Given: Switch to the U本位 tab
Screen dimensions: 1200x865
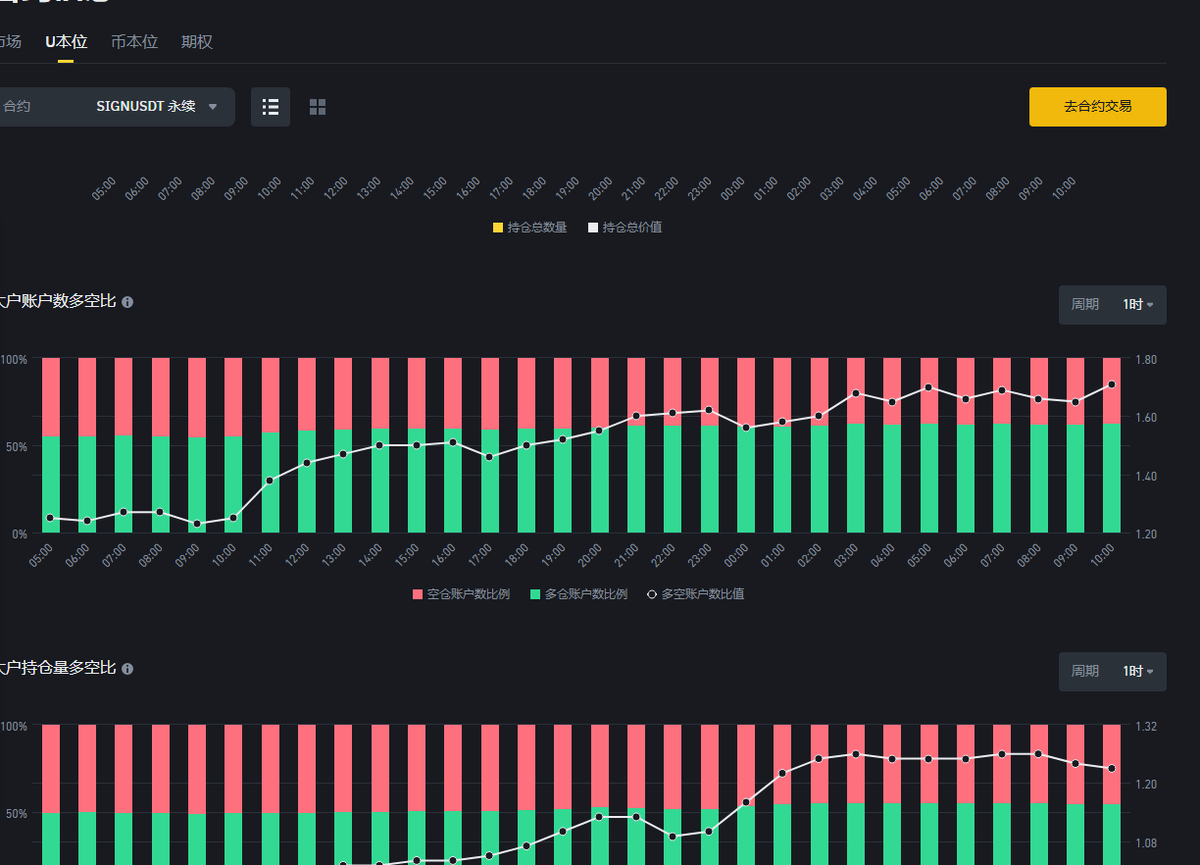Looking at the screenshot, I should coord(66,42).
